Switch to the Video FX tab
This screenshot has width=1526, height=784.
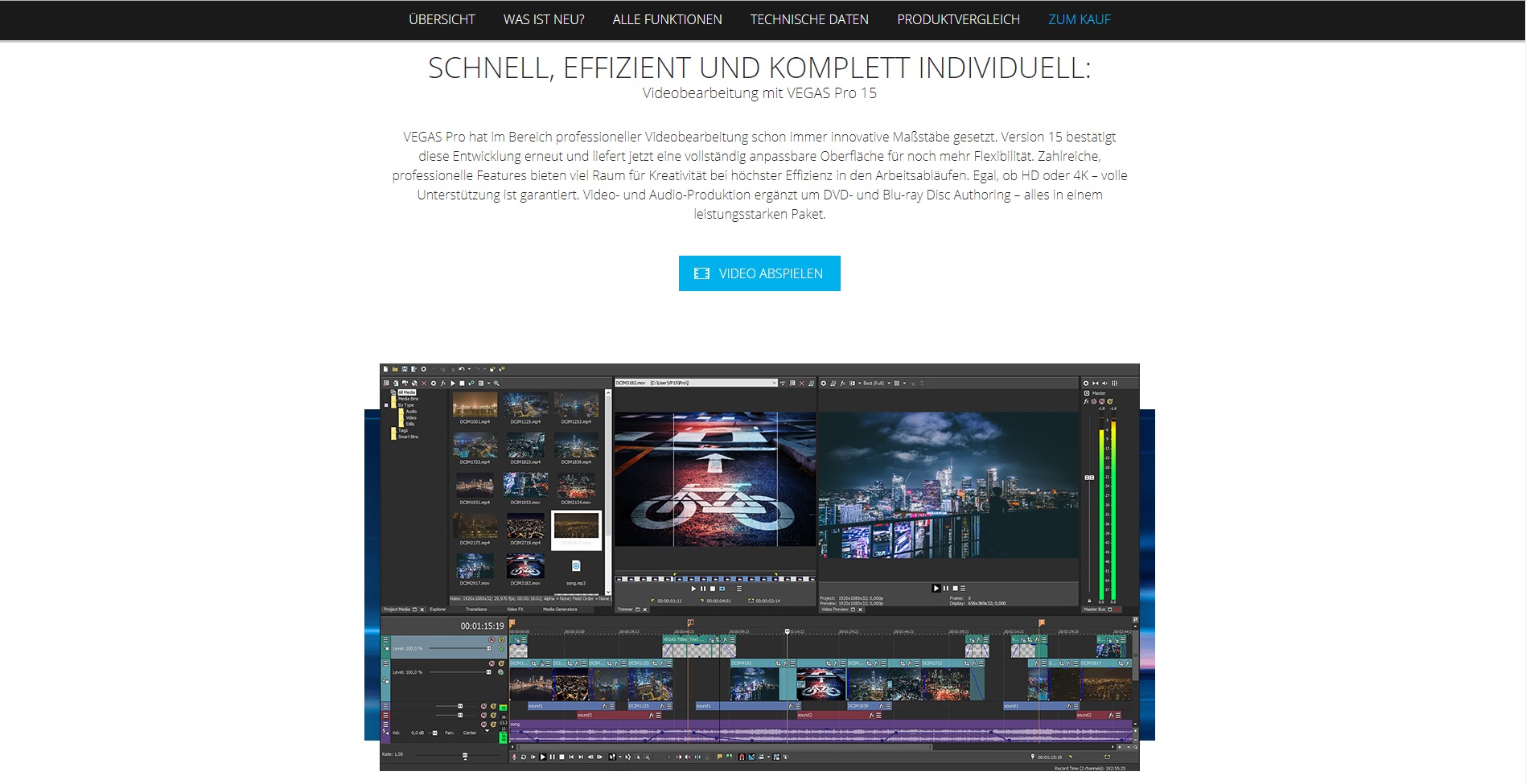click(x=515, y=610)
